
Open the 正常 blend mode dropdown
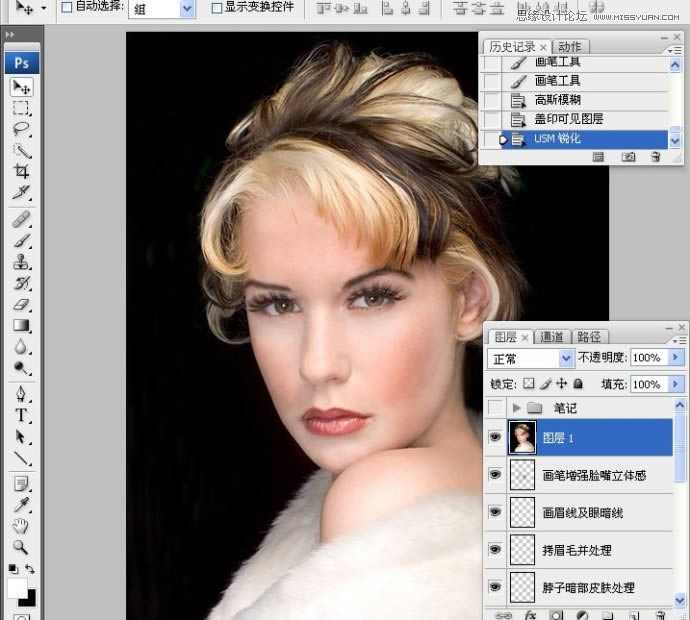566,358
